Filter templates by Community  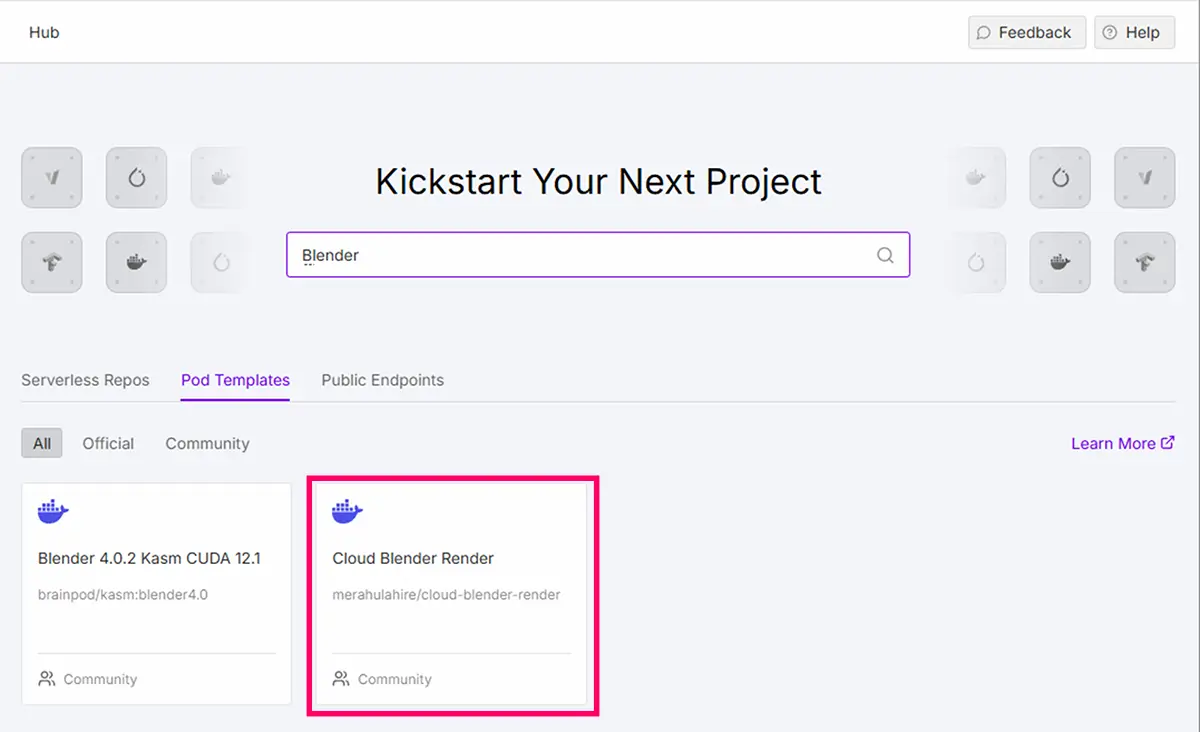pyautogui.click(x=207, y=443)
